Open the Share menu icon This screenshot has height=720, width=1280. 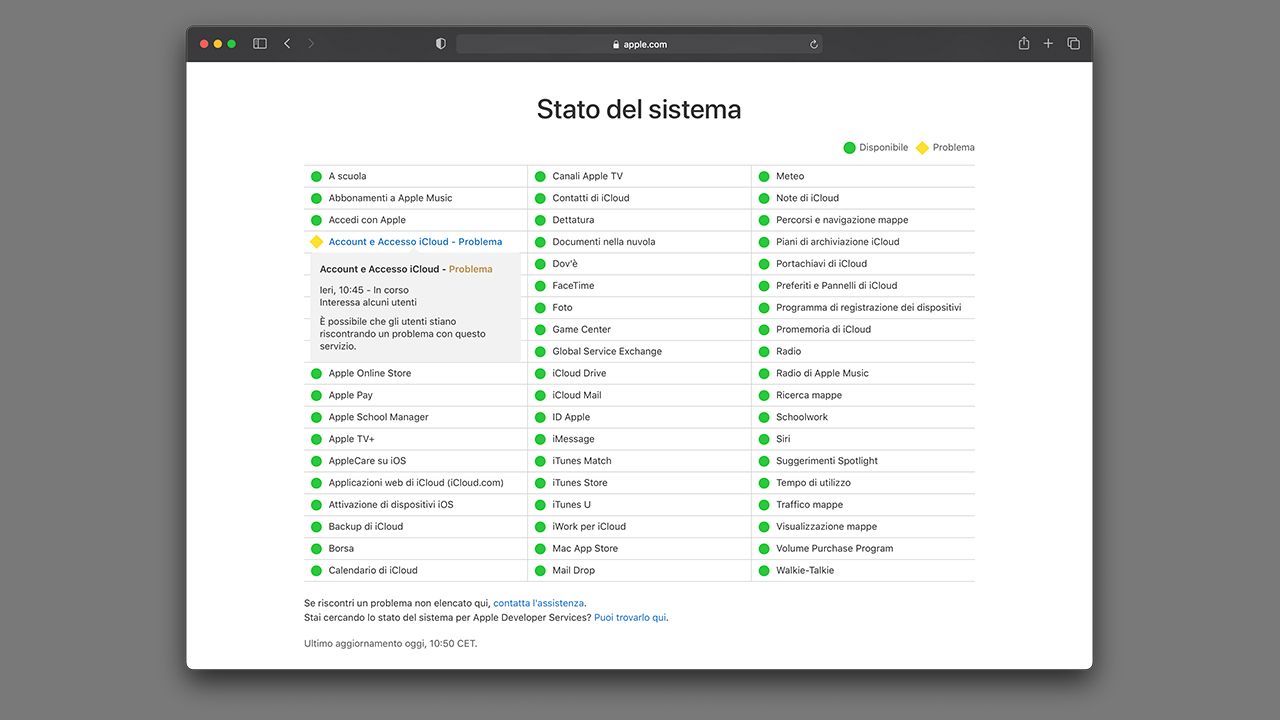(1024, 44)
